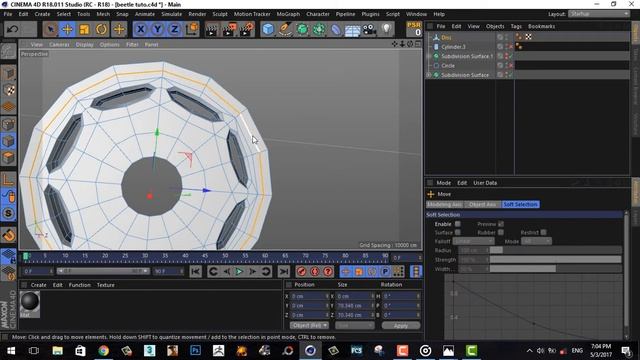Image resolution: width=640 pixels, height=360 pixels.
Task: Adjust the Strength slider
Action: click(556, 259)
